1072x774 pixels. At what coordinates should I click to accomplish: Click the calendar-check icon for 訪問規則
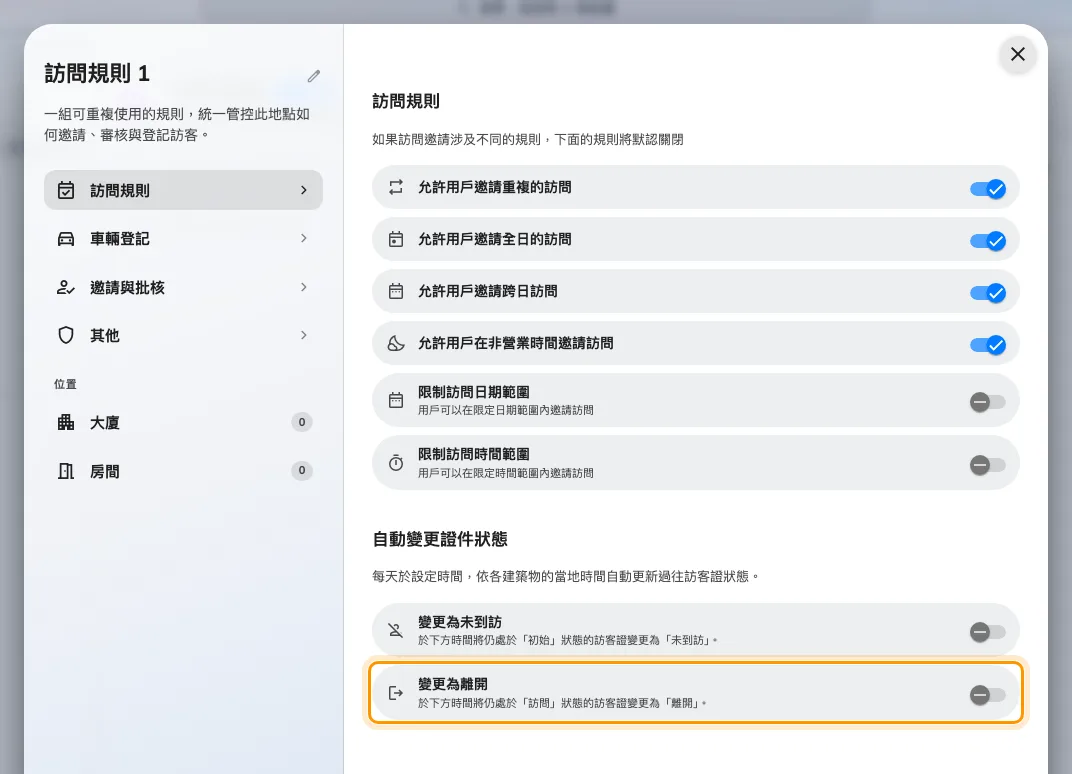[x=66, y=190]
